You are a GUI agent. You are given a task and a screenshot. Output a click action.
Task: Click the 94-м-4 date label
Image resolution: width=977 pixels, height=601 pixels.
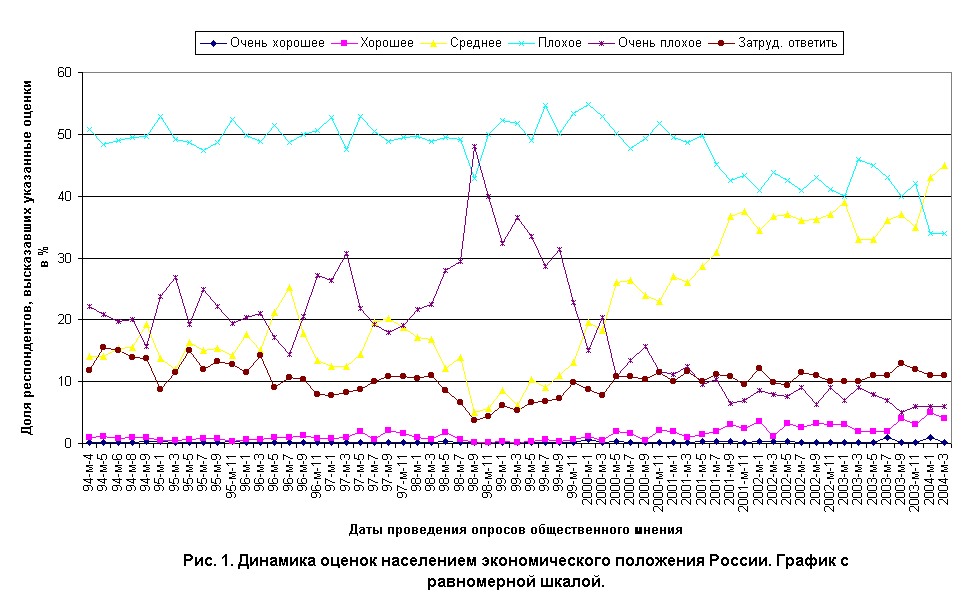point(89,473)
